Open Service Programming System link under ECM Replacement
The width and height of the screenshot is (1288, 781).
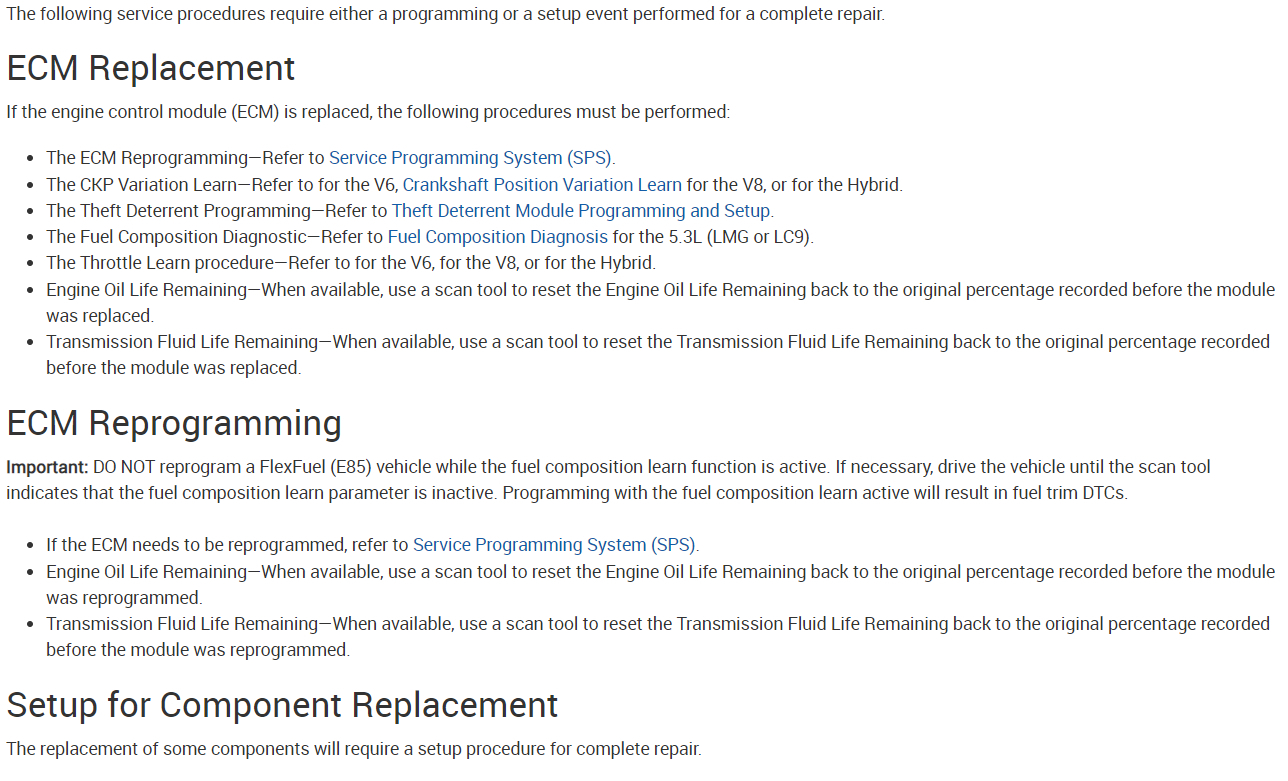(x=471, y=158)
